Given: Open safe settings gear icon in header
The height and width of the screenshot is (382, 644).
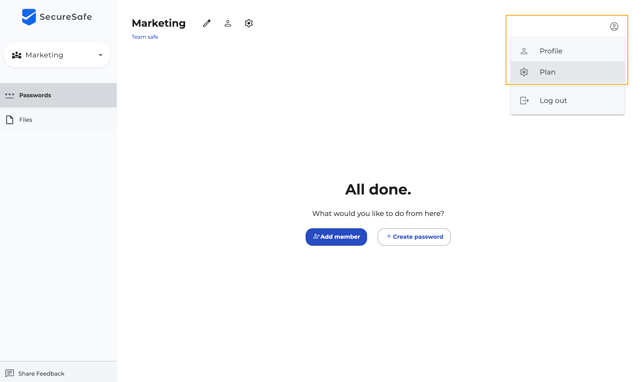Looking at the screenshot, I should (248, 23).
